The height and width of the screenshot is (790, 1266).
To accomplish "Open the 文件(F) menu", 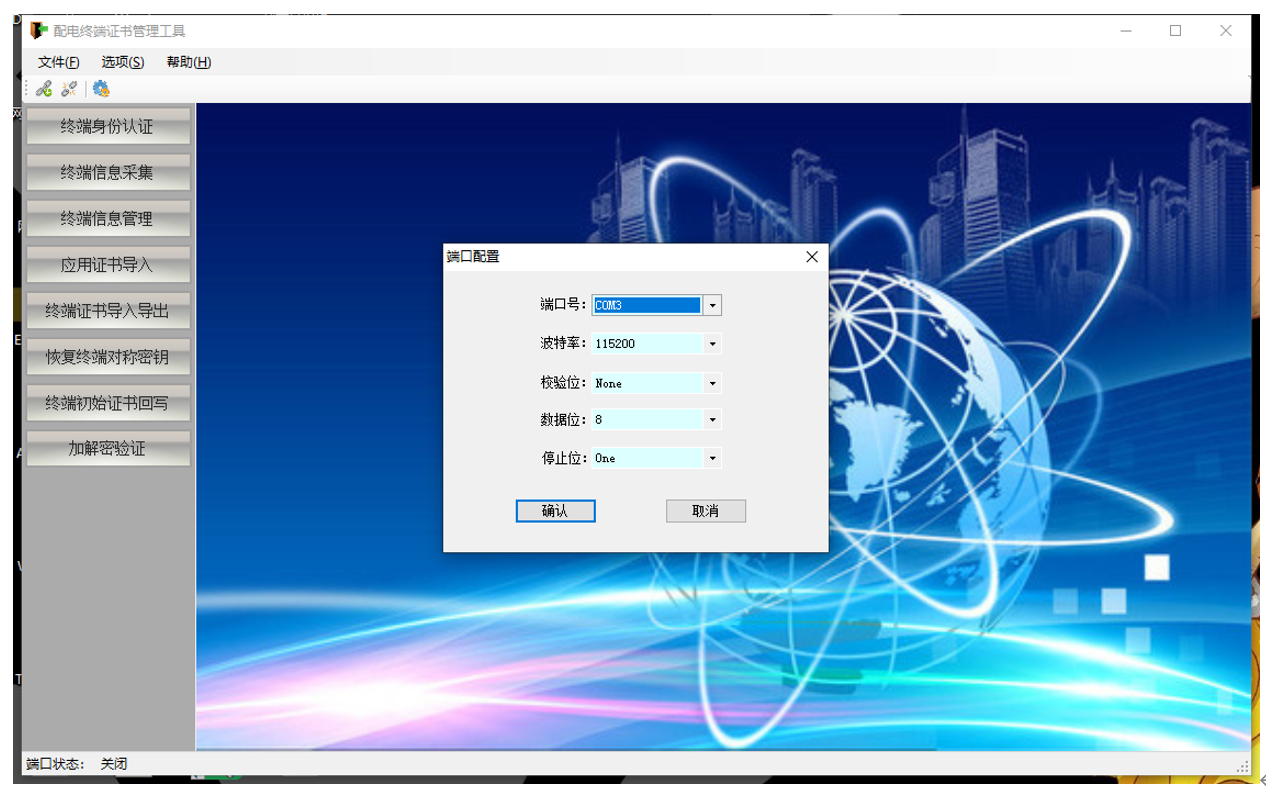I will point(59,62).
